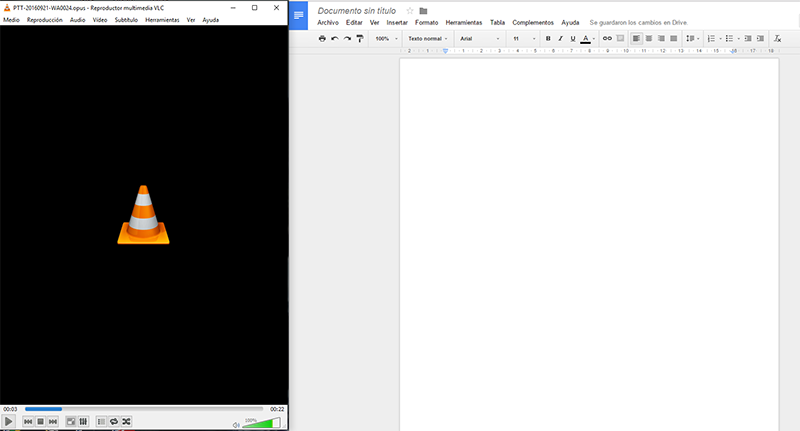
Task: Click the stop playback button in VLC
Action: pos(40,423)
